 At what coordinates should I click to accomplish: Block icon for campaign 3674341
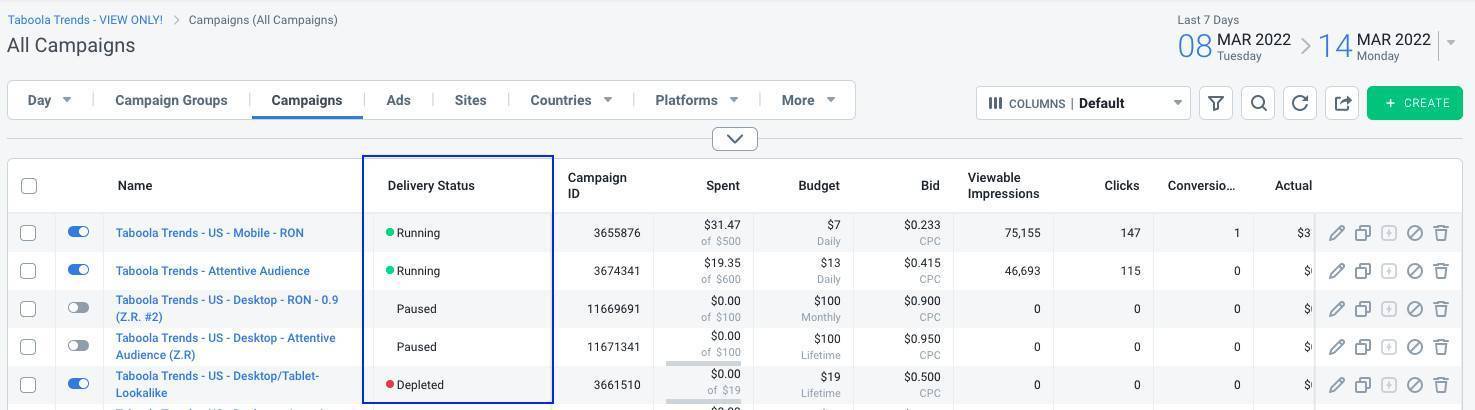[1414, 271]
